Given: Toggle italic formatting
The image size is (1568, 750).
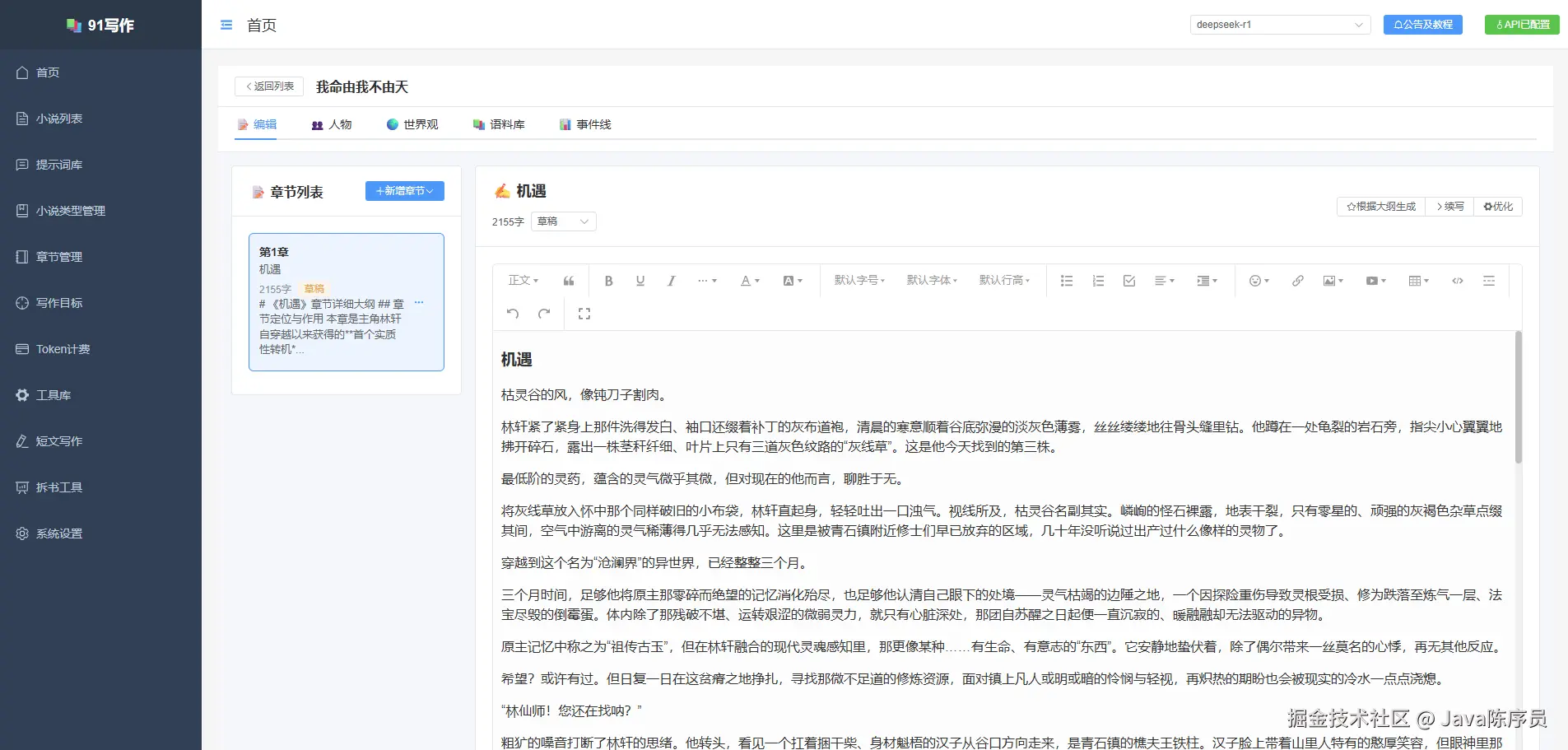Looking at the screenshot, I should pos(672,281).
